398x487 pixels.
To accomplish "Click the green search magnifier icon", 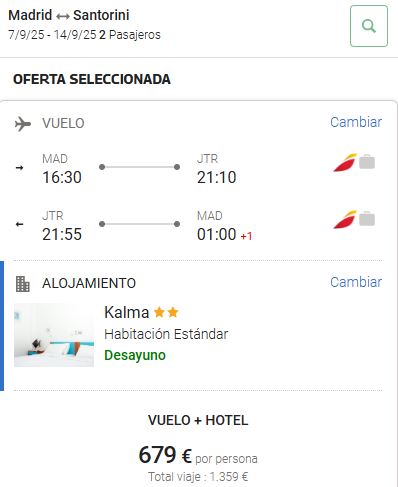I will (369, 26).
